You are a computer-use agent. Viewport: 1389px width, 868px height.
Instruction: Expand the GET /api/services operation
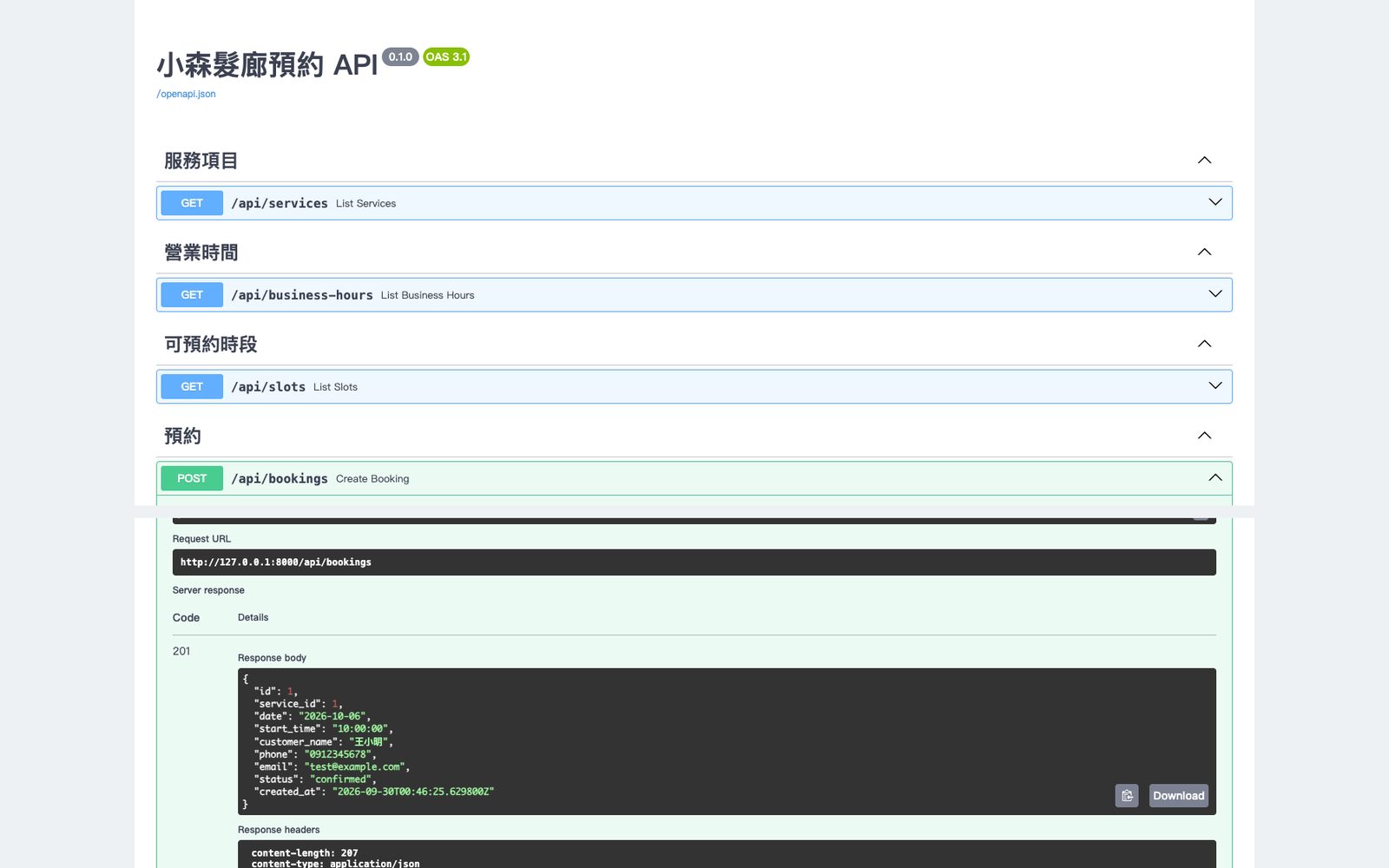pyautogui.click(x=1215, y=202)
